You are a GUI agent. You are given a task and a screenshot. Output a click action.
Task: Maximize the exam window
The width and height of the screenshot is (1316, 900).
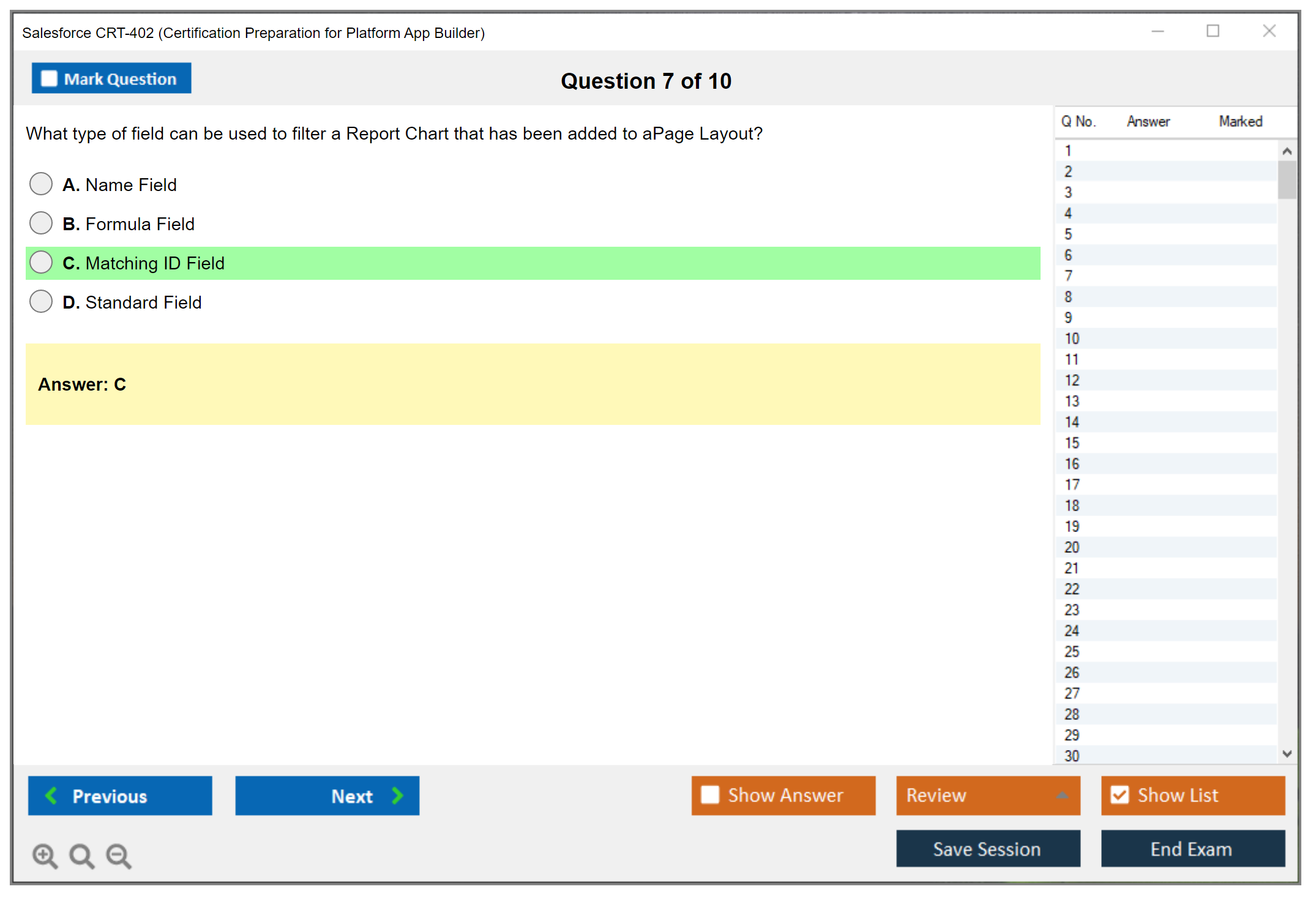1213,31
